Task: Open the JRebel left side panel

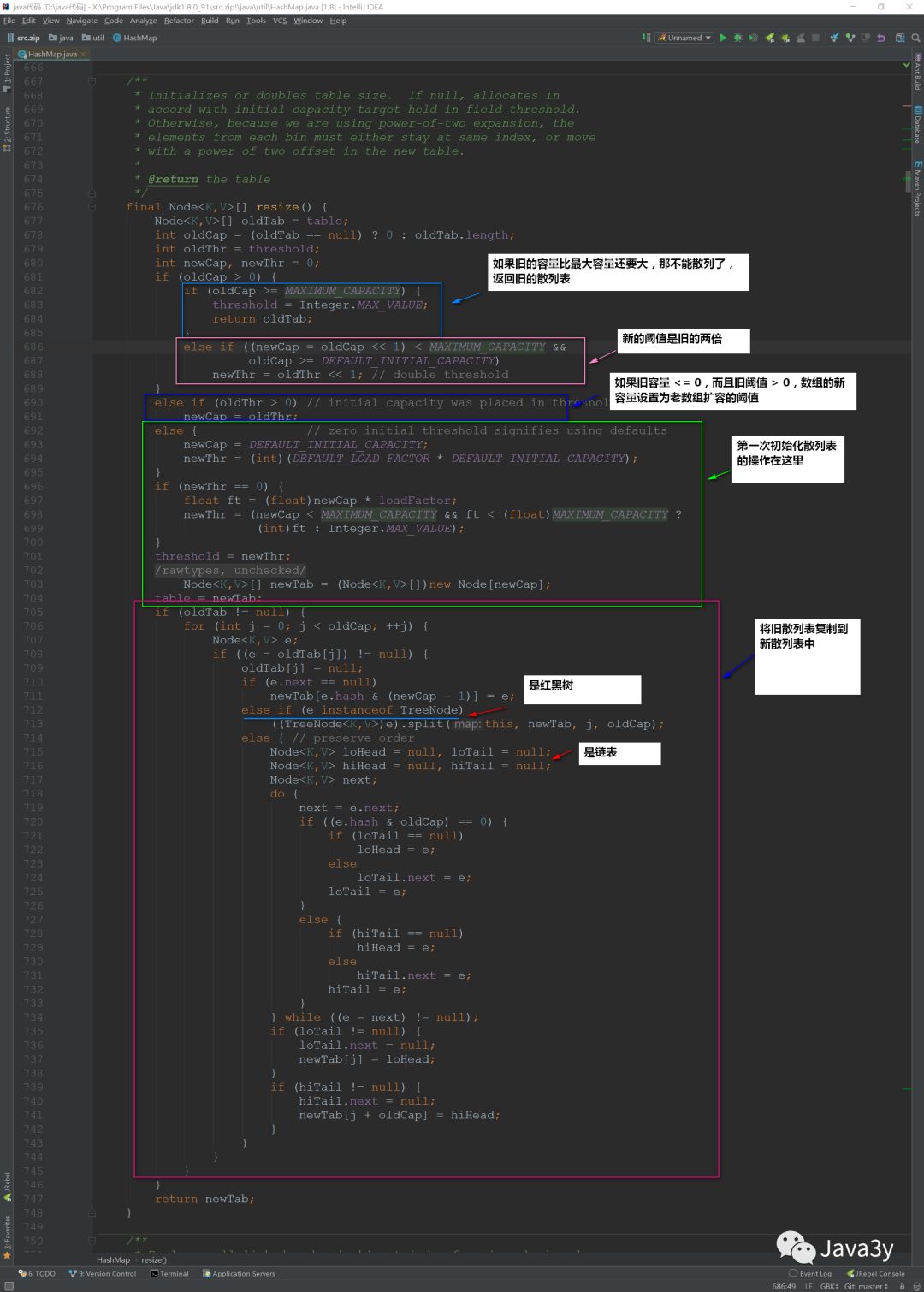Action: [7, 1188]
